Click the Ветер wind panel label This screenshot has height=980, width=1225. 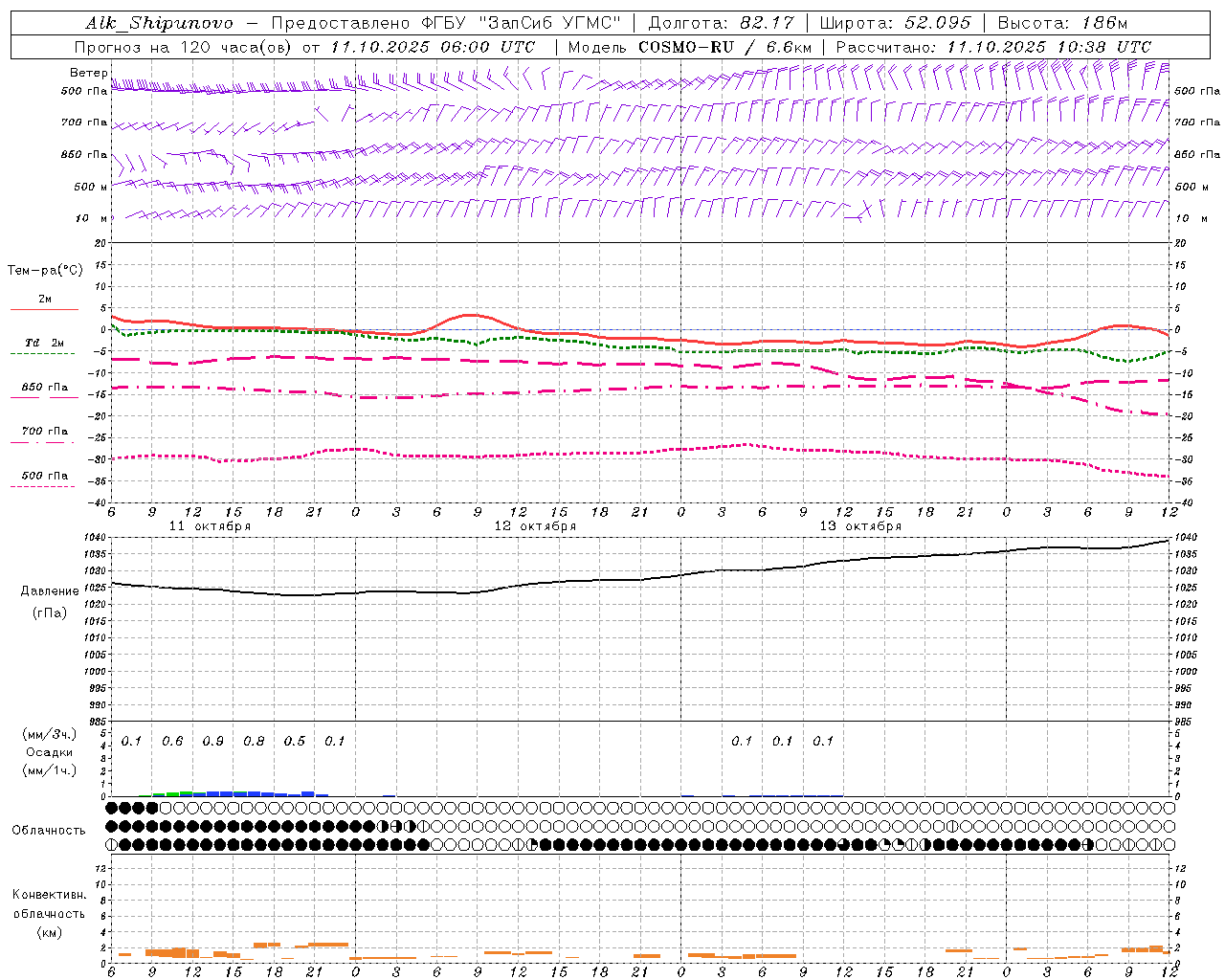(x=88, y=73)
